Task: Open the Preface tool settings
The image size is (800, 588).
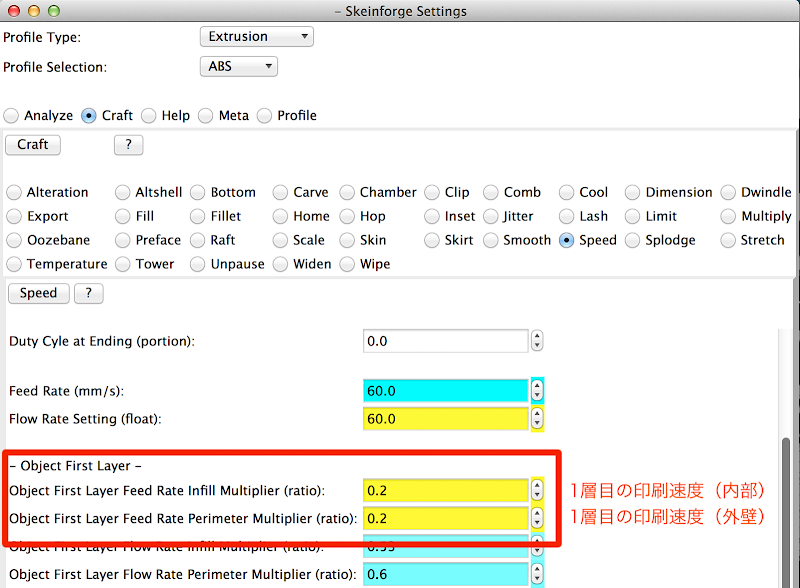Action: click(122, 240)
